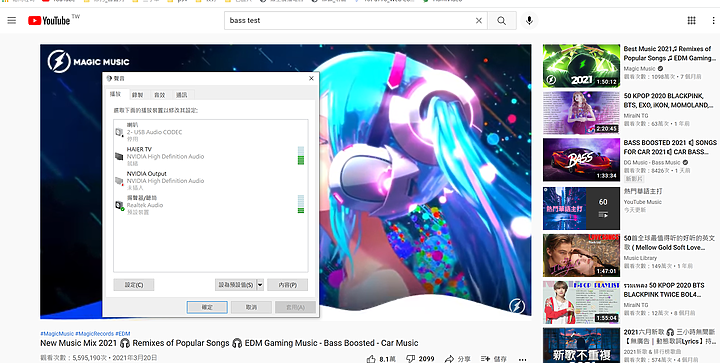
Task: Go to YouTube home via logo
Action: tap(49, 20)
